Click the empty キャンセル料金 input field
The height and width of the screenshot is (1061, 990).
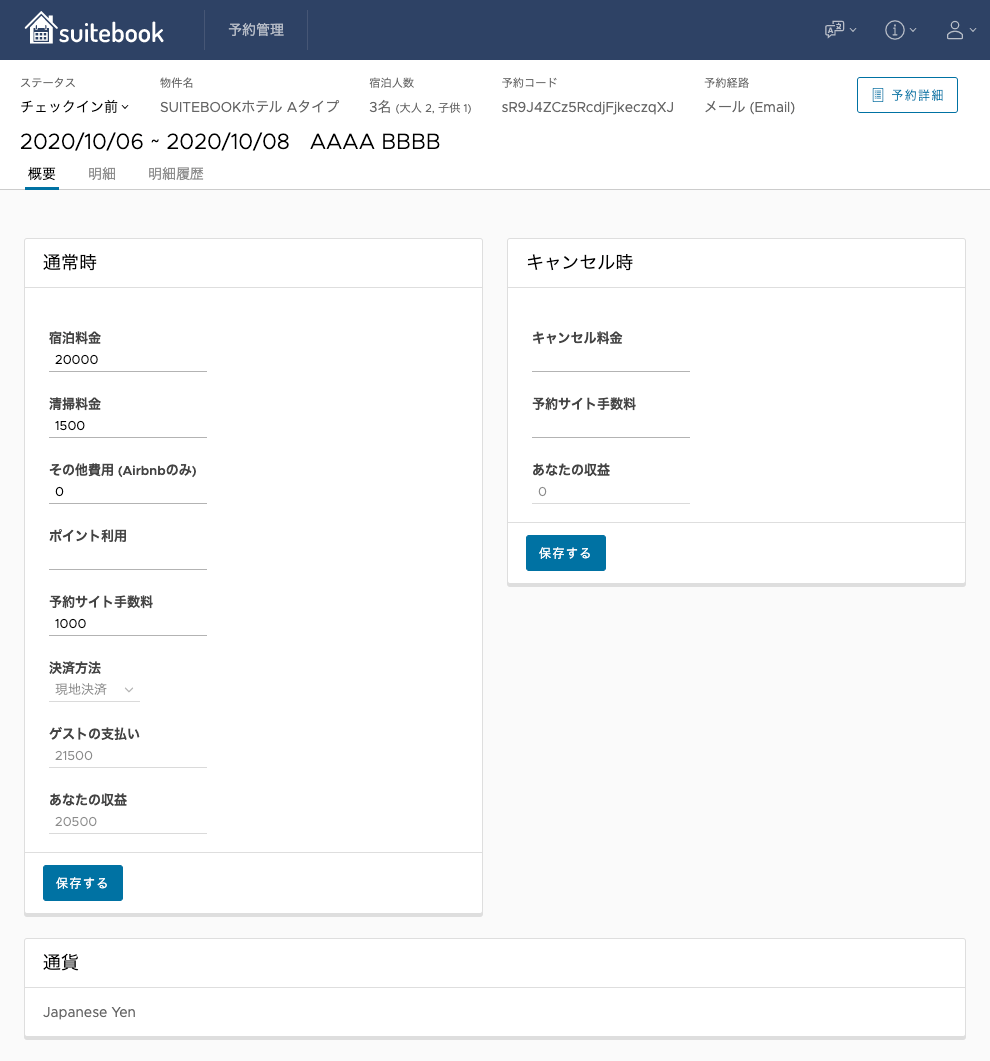(610, 359)
